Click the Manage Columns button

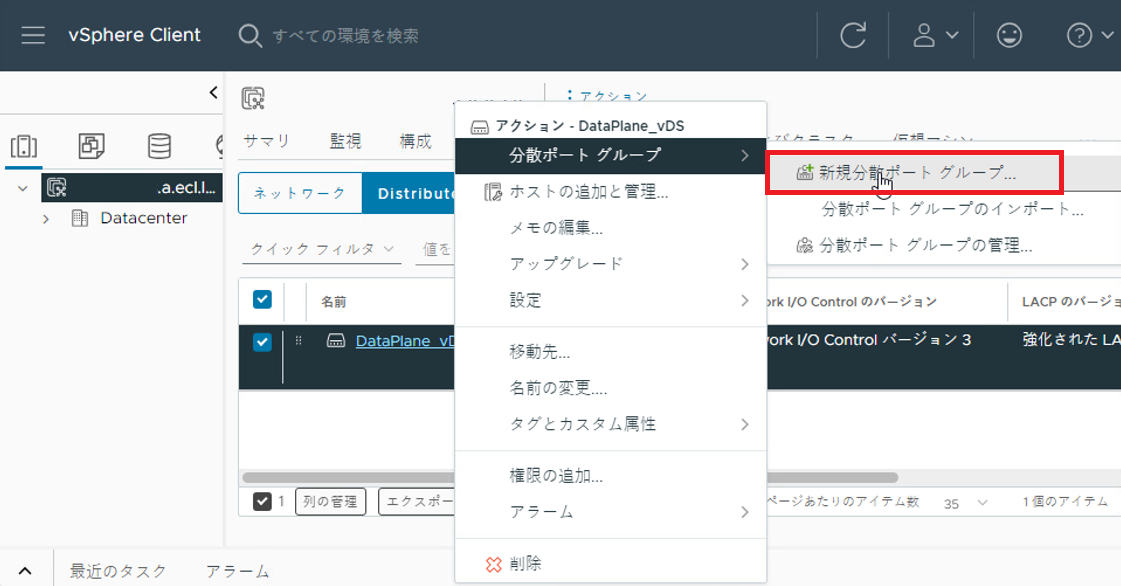coord(330,501)
